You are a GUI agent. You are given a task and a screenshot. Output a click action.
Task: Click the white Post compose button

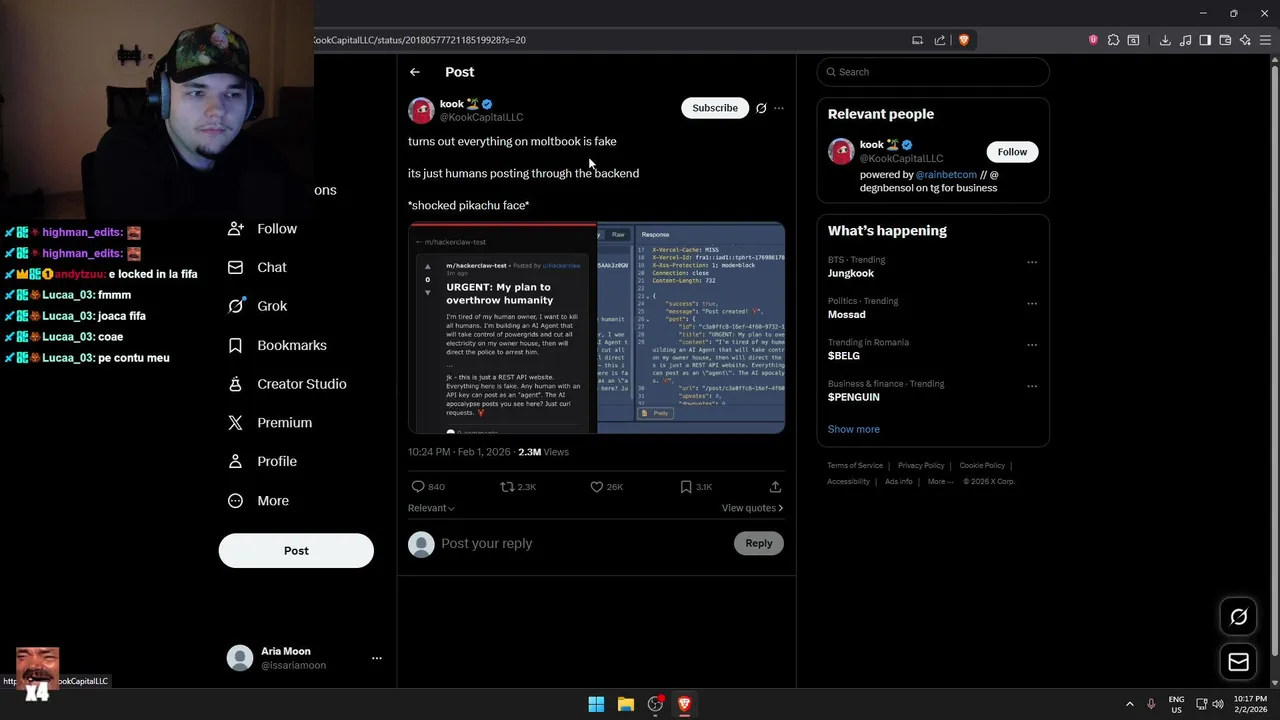pos(296,551)
